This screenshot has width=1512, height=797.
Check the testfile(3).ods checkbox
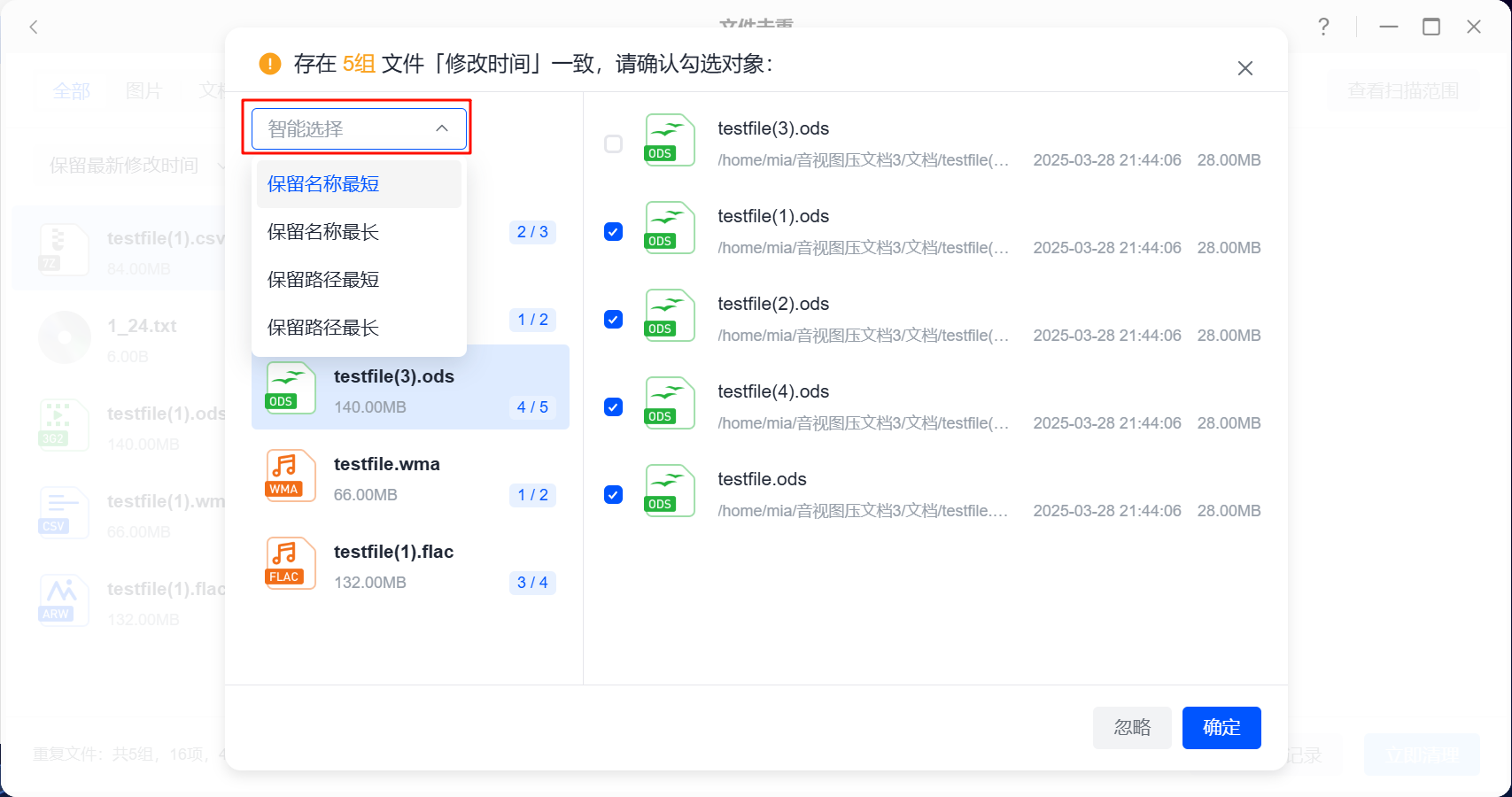coord(613,144)
